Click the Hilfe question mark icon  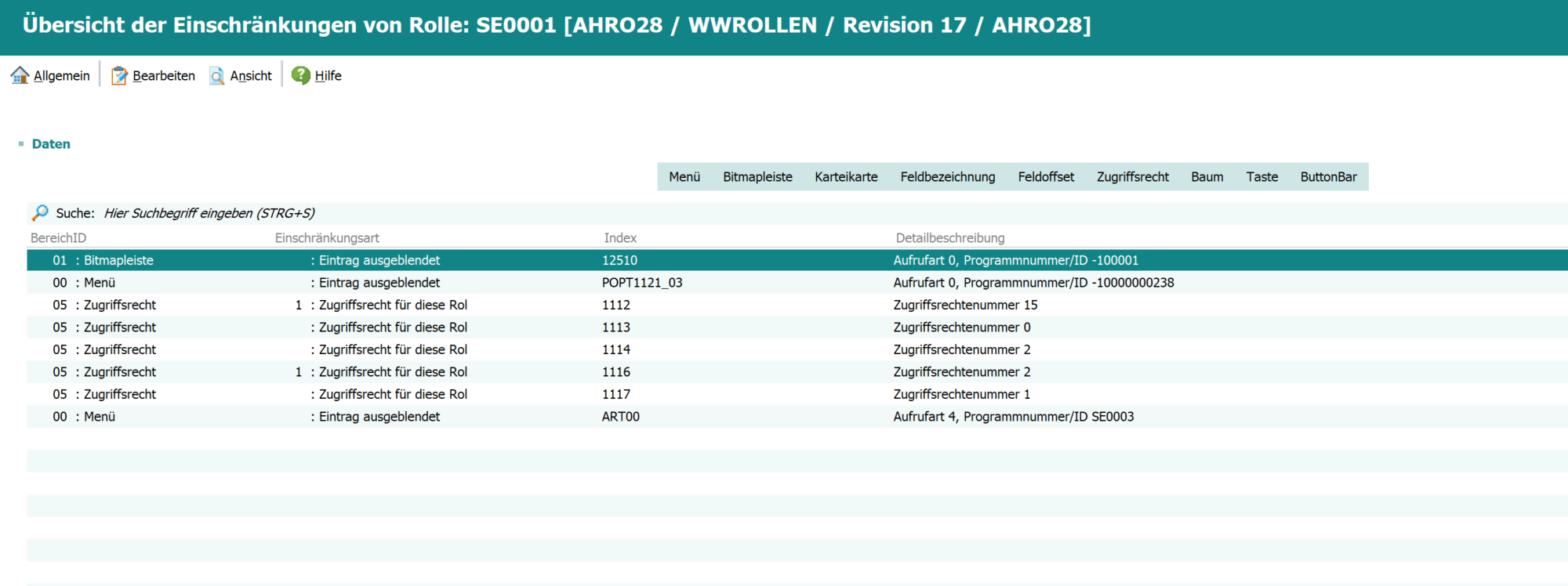301,75
